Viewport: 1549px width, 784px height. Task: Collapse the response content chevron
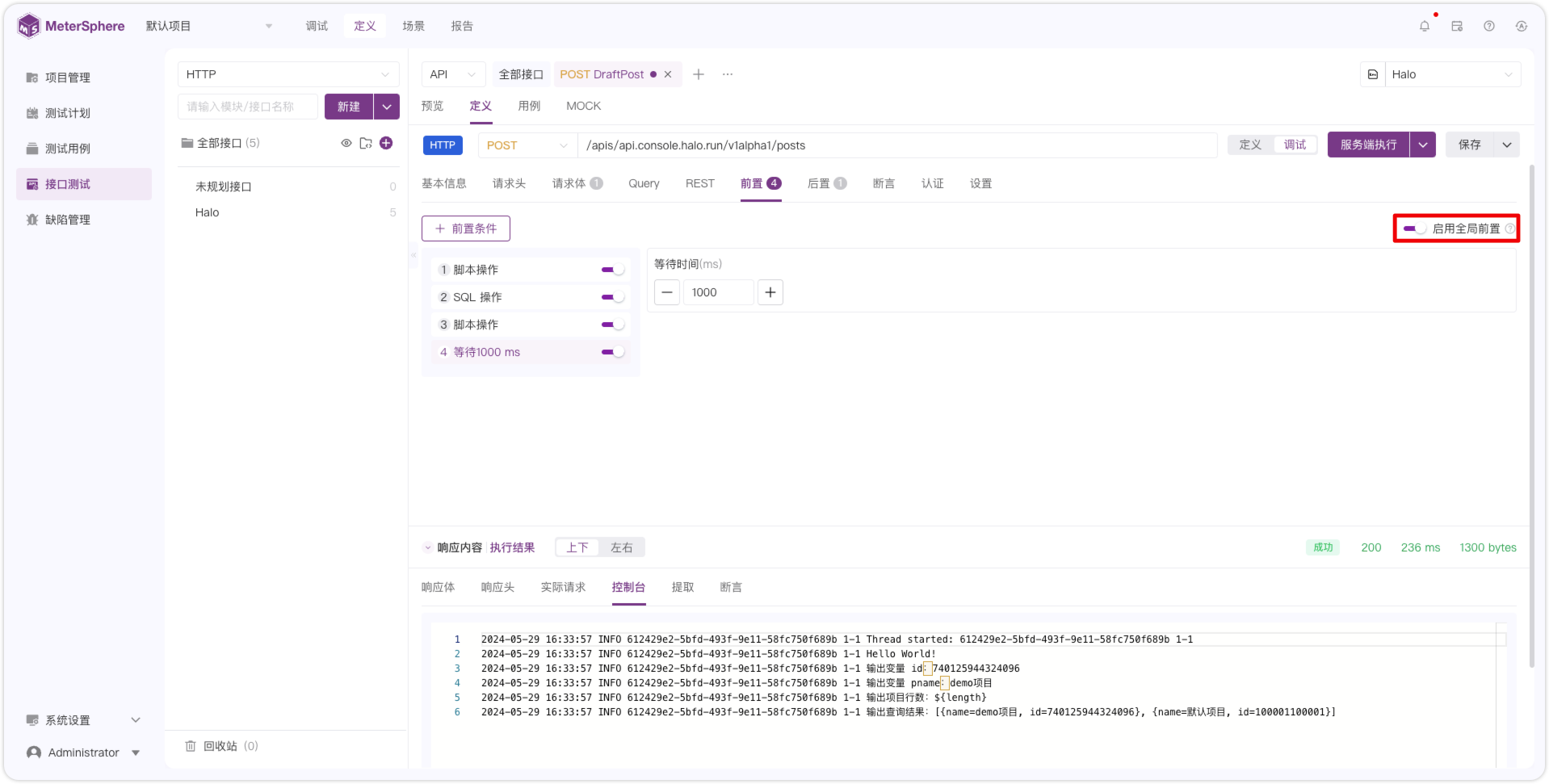point(428,547)
